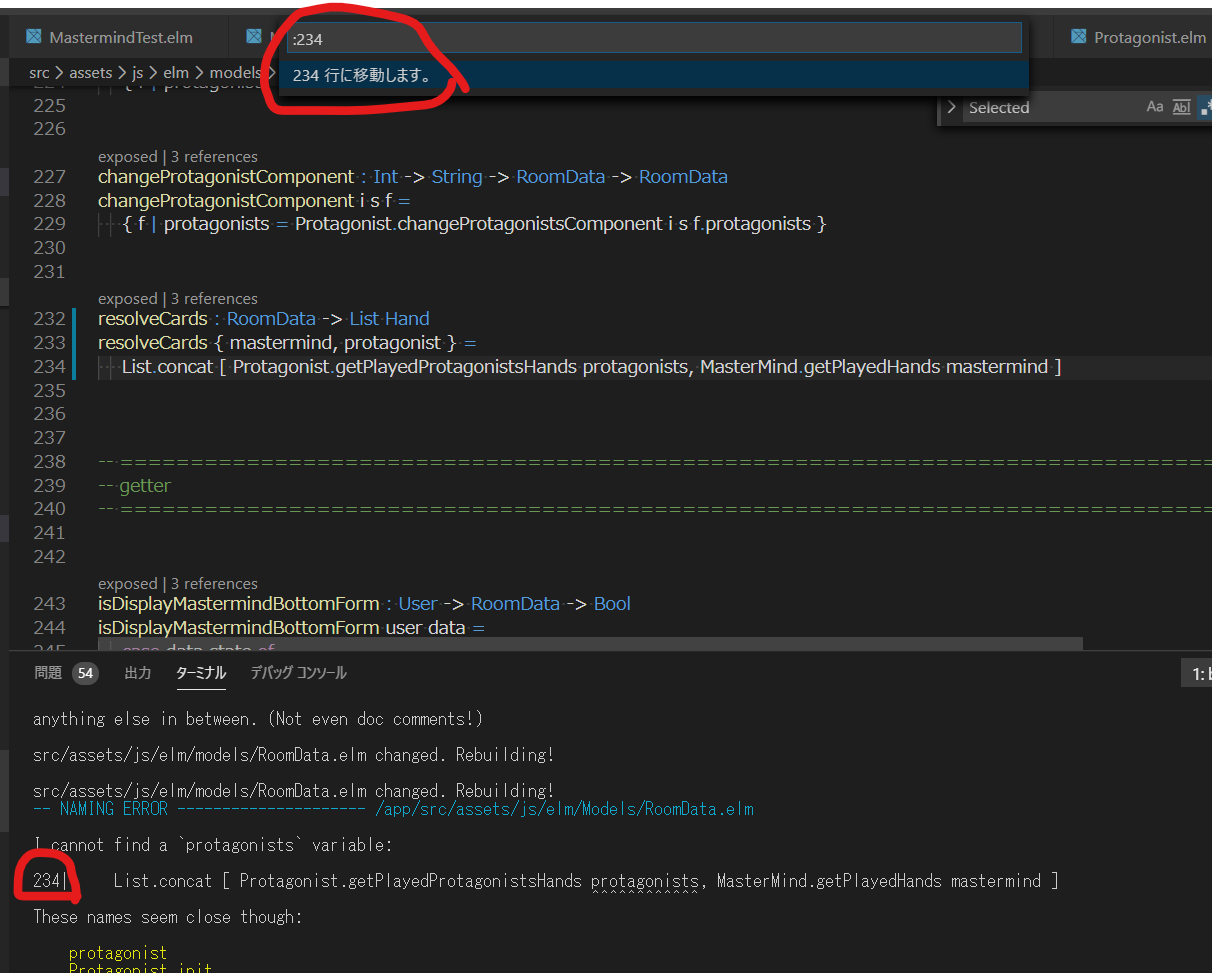Click the go-to-line input showing :234
The image size is (1212, 973).
pos(654,38)
